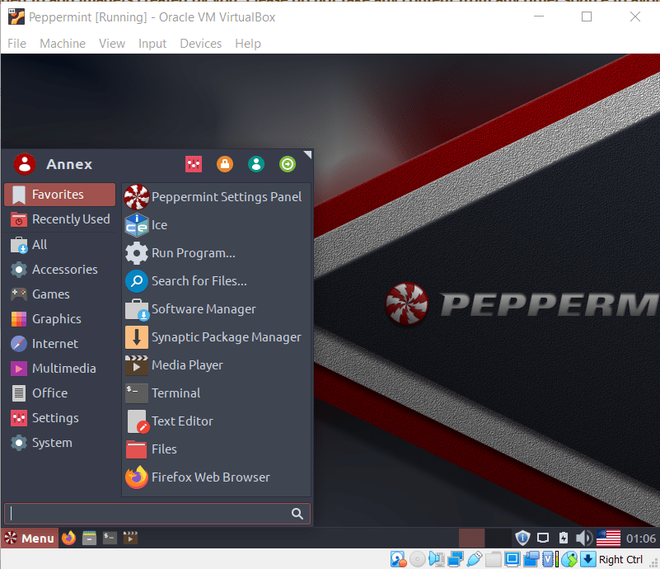660x569 pixels.
Task: Click file manager launcher in panel
Action: pos(89,538)
